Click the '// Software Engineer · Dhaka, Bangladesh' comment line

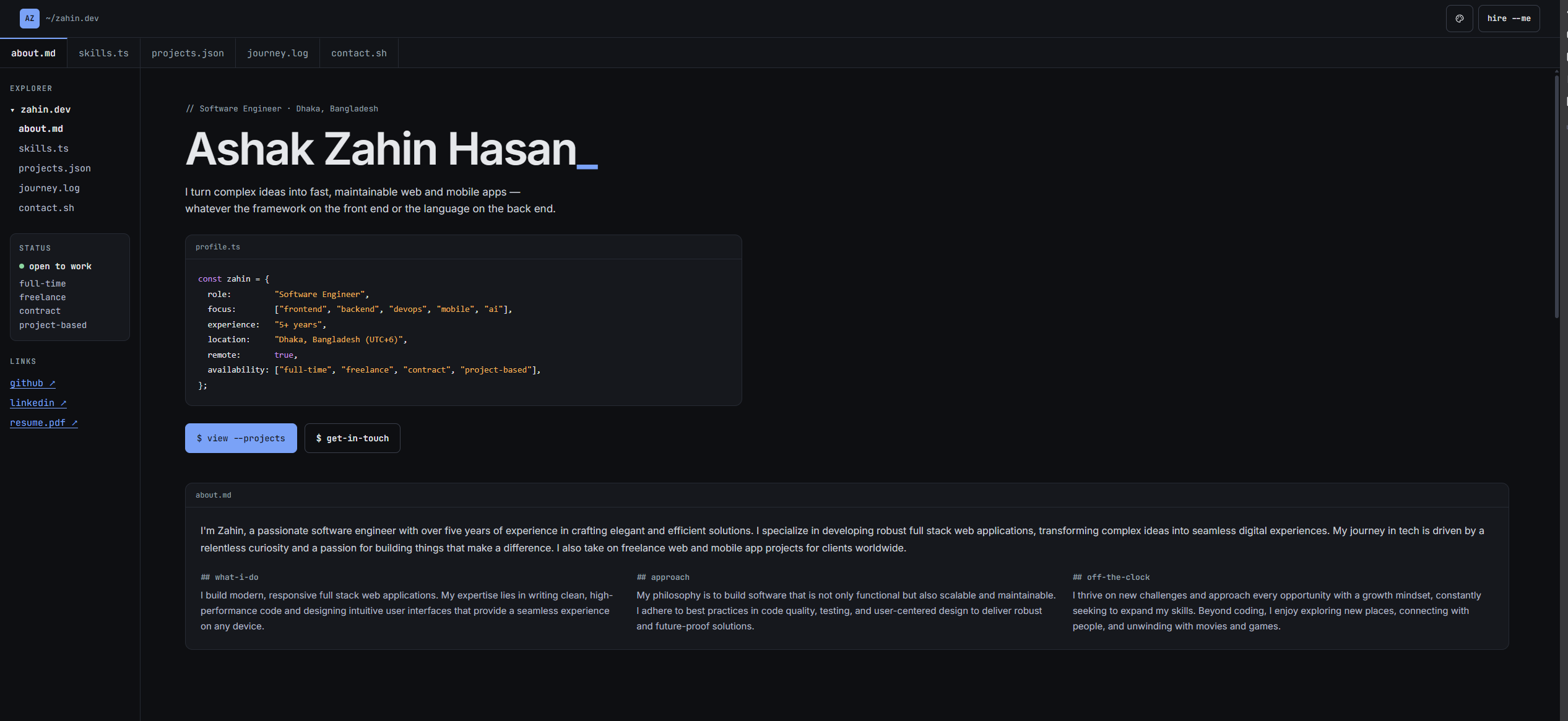(282, 108)
